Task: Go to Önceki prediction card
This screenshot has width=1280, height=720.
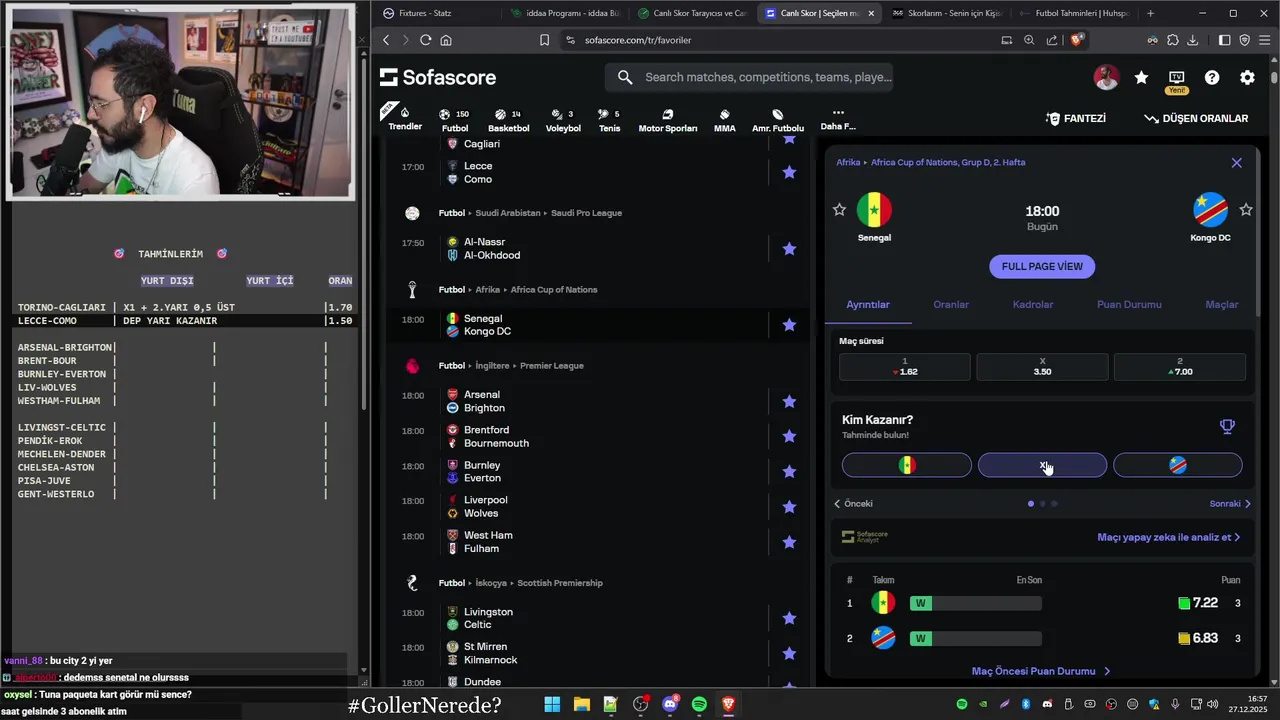Action: click(853, 504)
